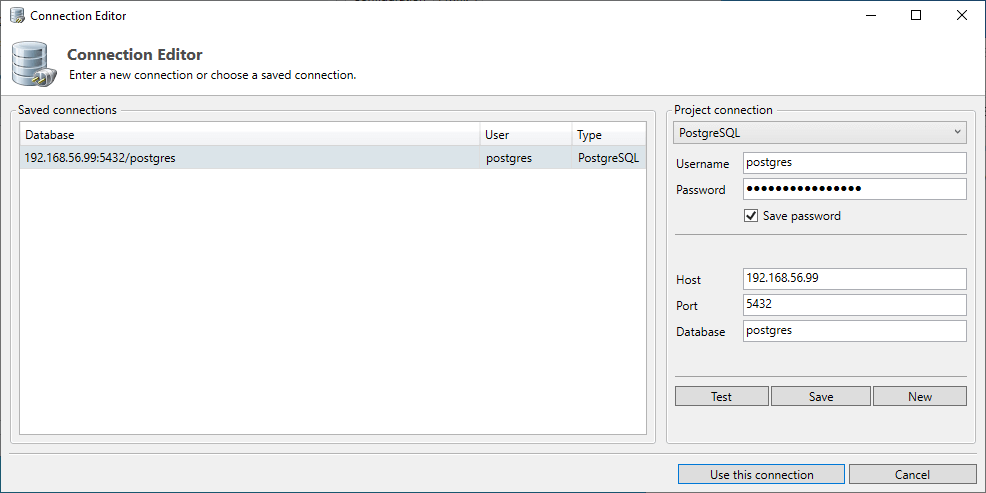The height and width of the screenshot is (493, 986).
Task: Sort by the User column header
Action: pyautogui.click(x=525, y=135)
